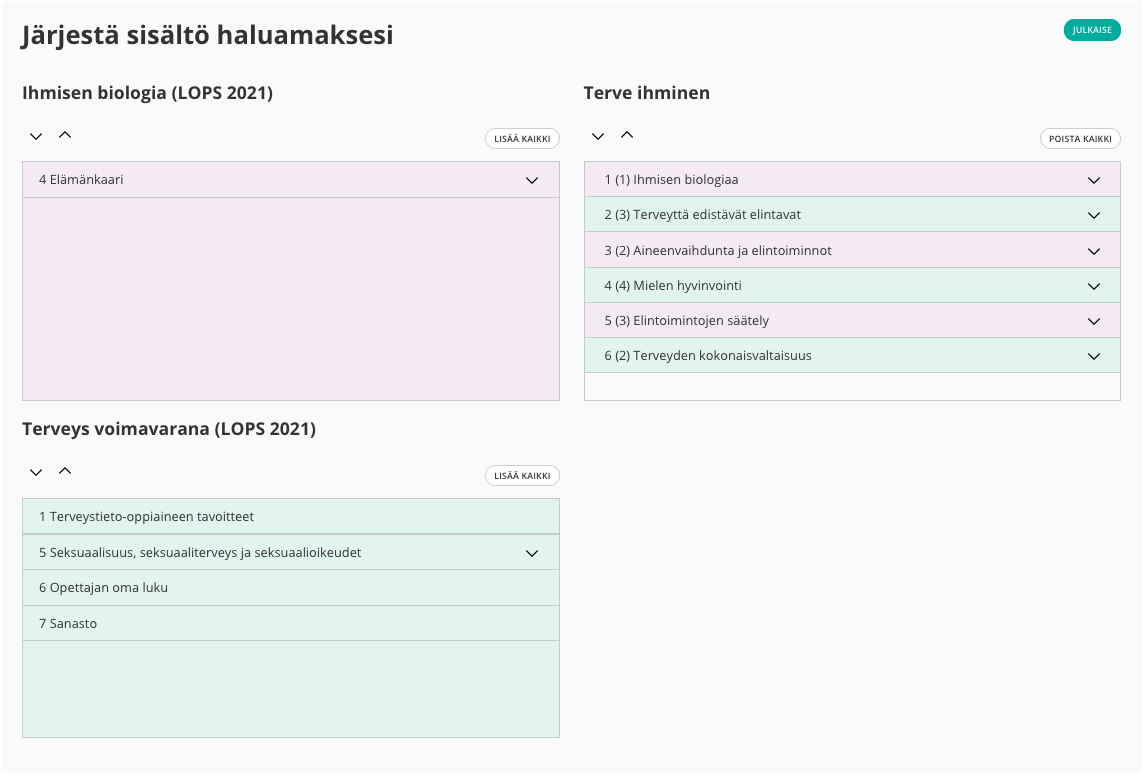Expand all chapters in Terveys voimavarana panel
Viewport: 1143px width, 775px height.
(x=36, y=472)
